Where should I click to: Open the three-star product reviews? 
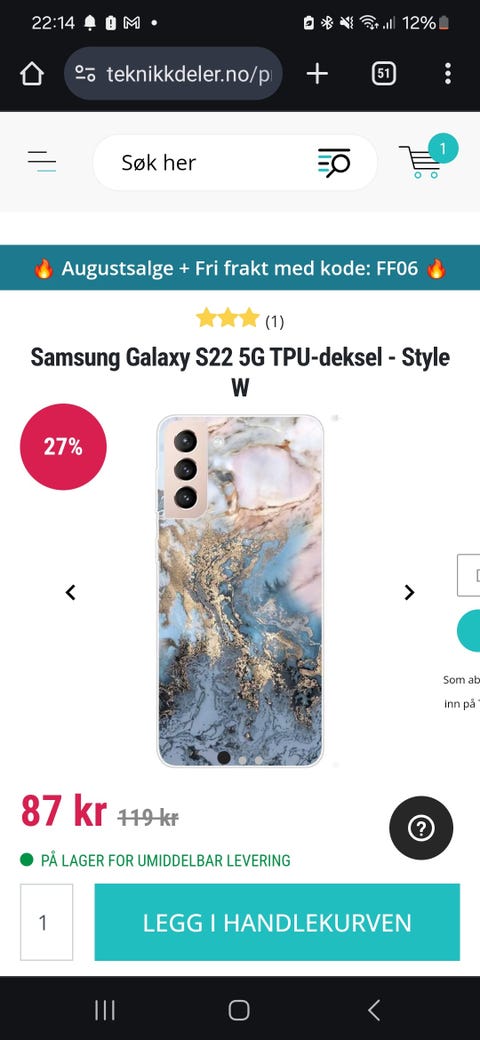point(240,320)
